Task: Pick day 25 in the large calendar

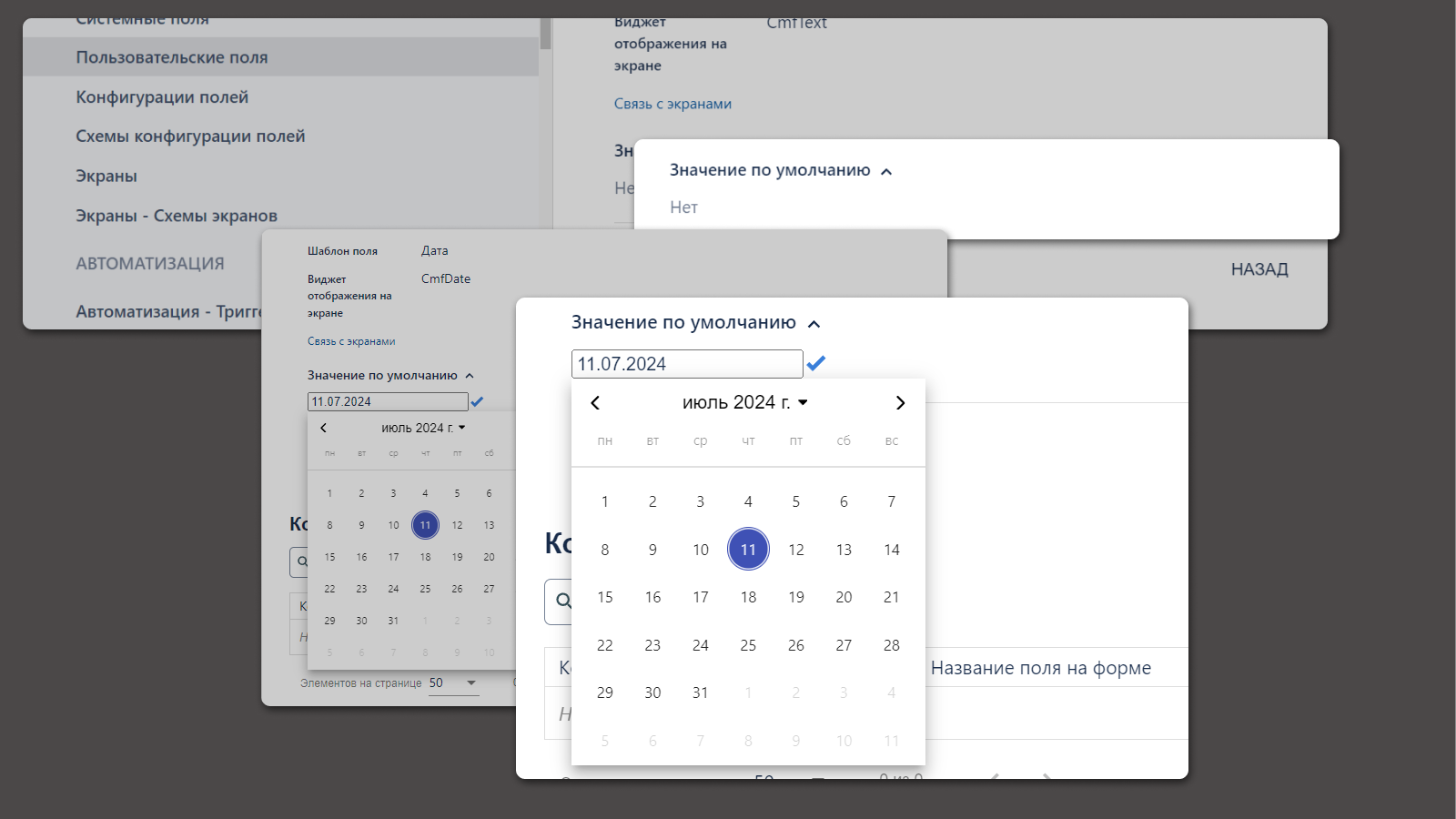Action: 748,644
